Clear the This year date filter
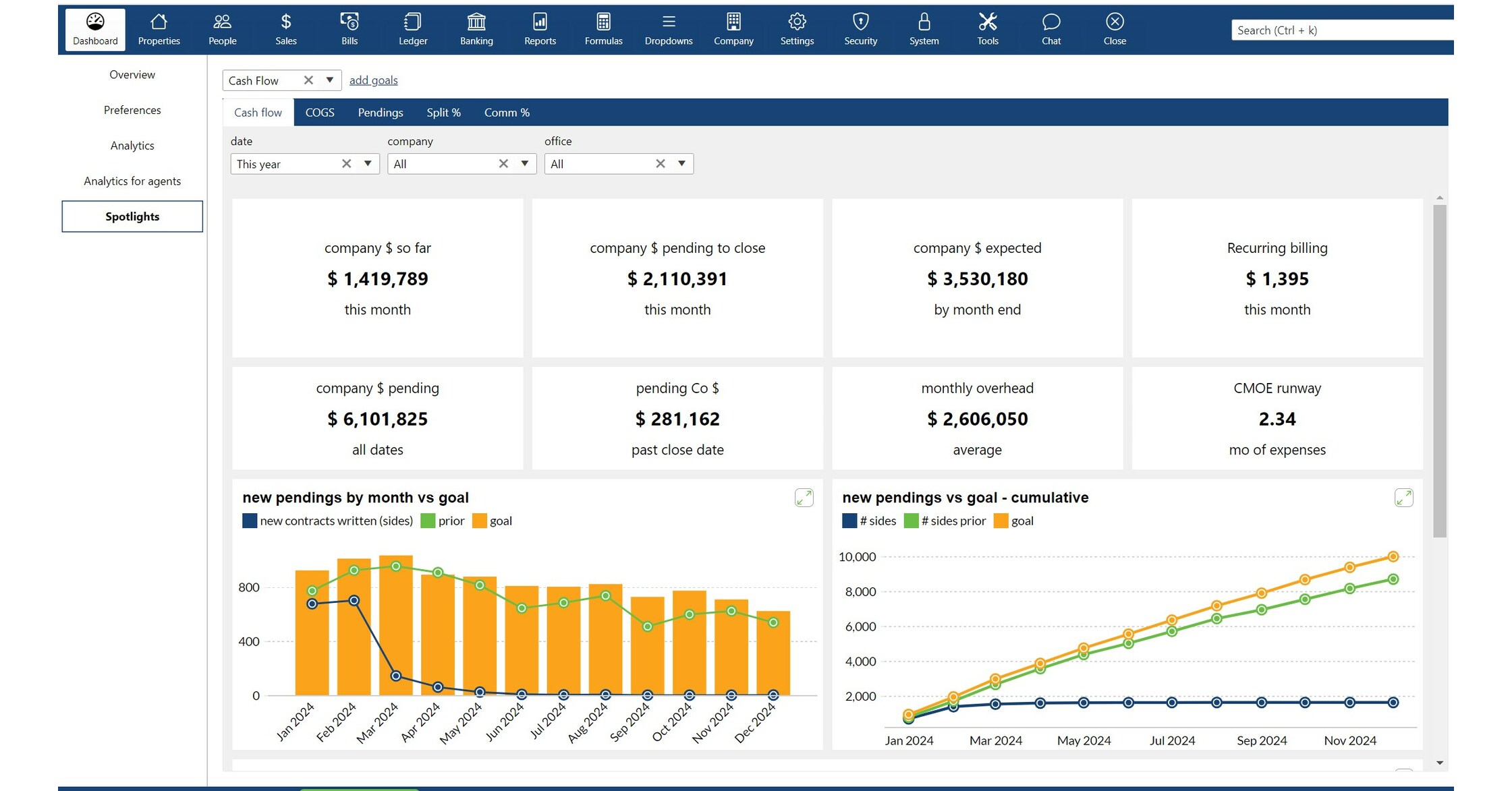This screenshot has height=791, width=1512. point(346,163)
